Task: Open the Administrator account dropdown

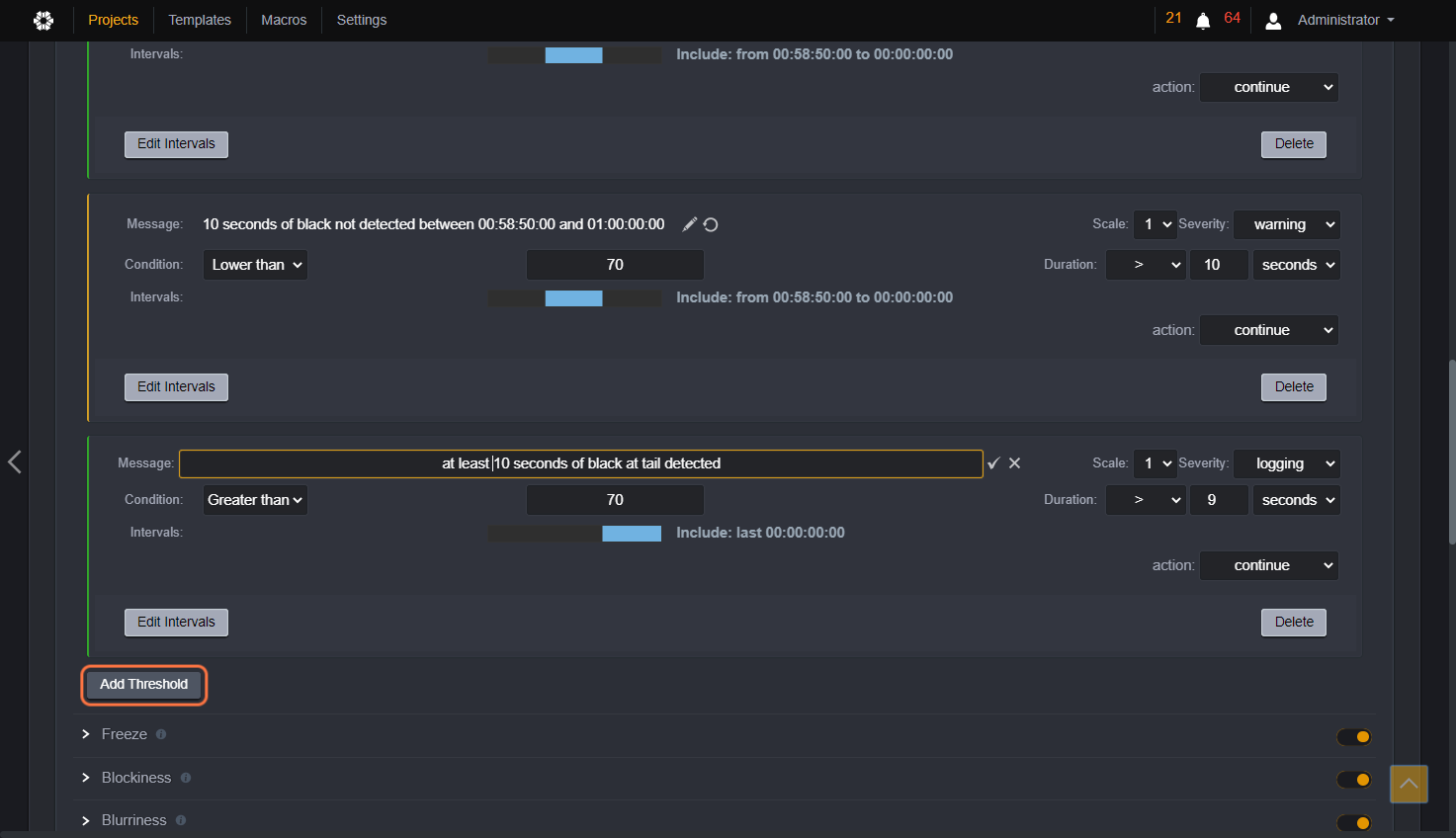Action: coord(1345,20)
